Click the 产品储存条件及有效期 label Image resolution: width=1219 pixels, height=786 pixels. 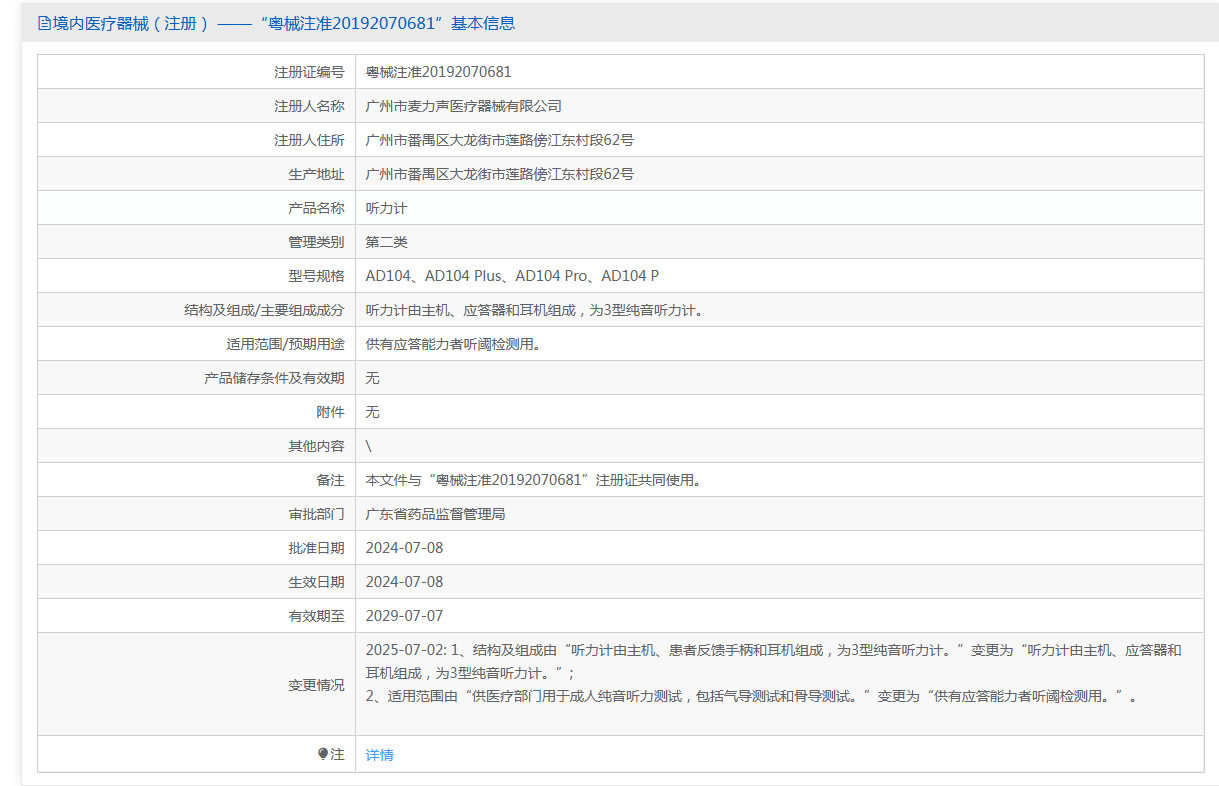tap(274, 378)
